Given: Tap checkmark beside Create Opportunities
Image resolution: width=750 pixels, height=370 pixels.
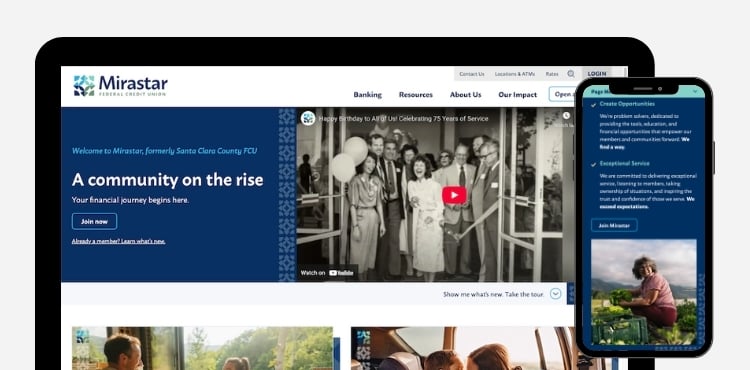Looking at the screenshot, I should pyautogui.click(x=594, y=104).
